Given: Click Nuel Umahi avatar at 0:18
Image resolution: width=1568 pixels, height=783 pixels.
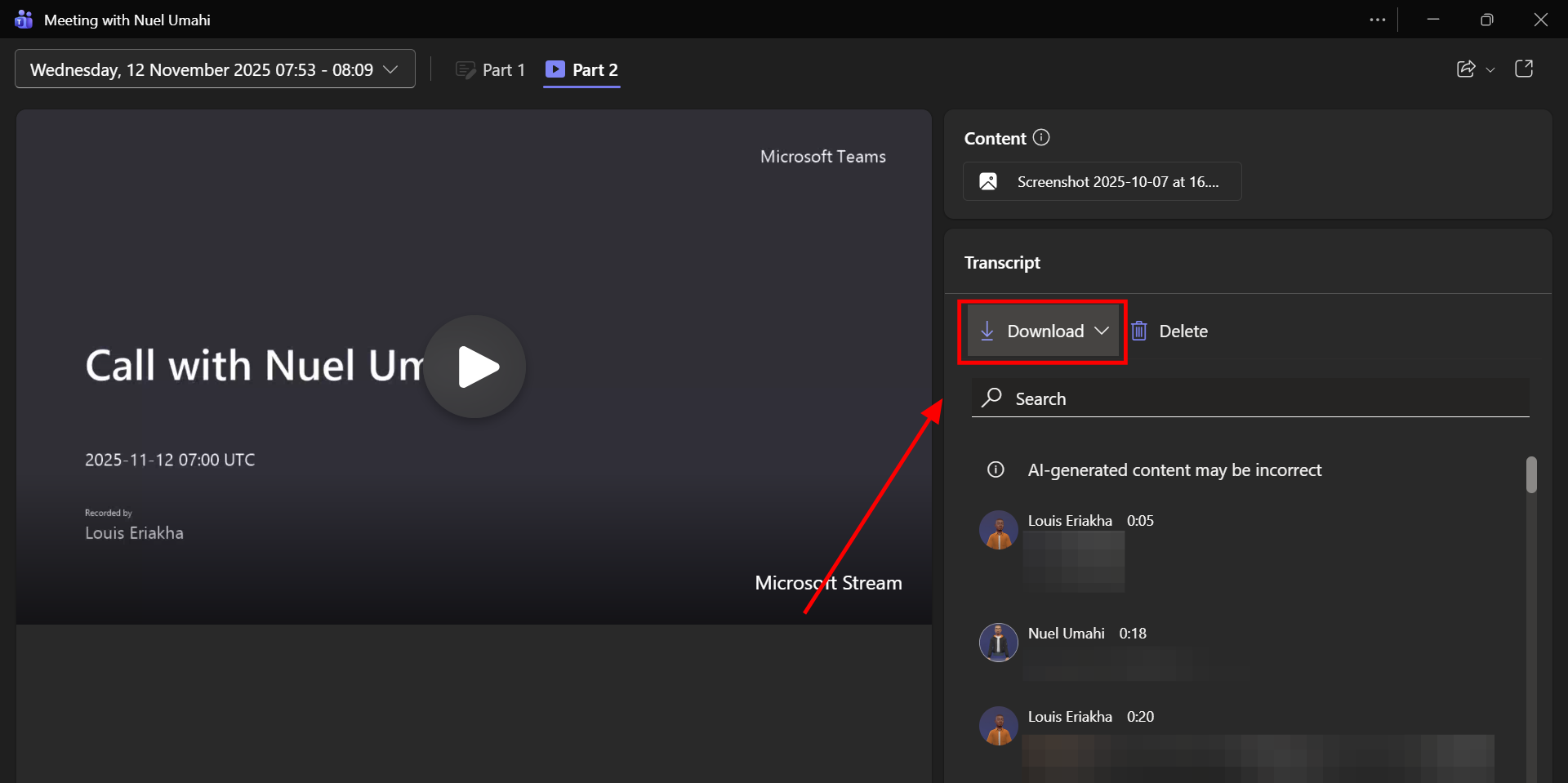Looking at the screenshot, I should coord(999,643).
